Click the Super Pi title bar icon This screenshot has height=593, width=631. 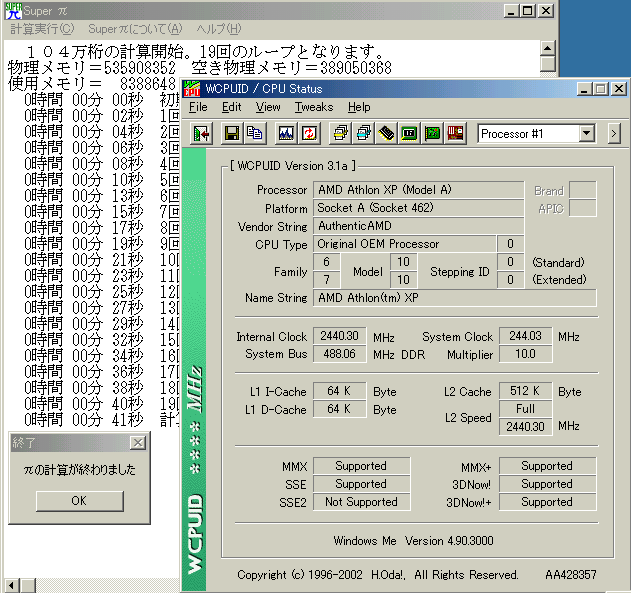coord(14,11)
